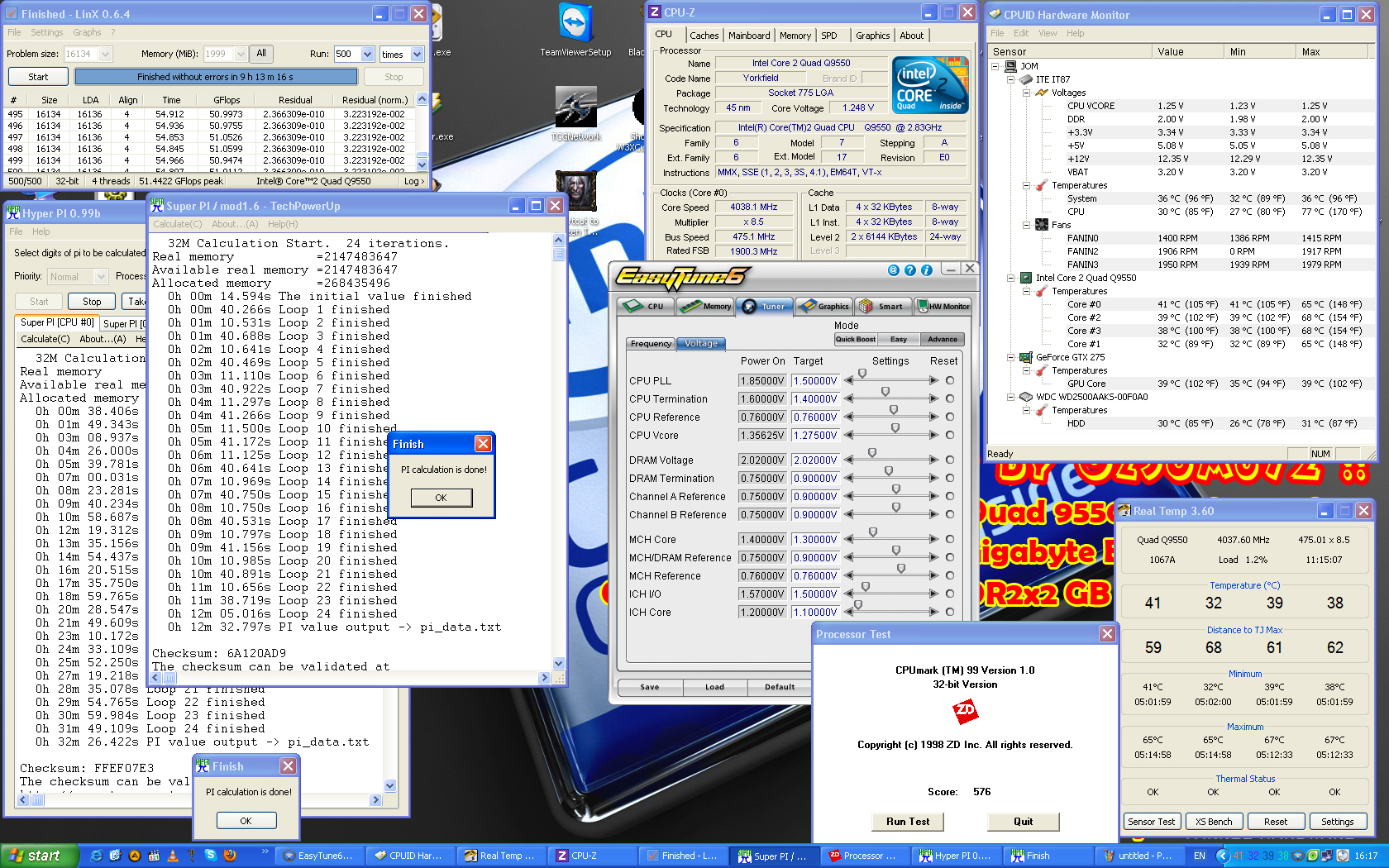
Task: Click the GeForce GTX 275 card icon
Action: [1026, 357]
